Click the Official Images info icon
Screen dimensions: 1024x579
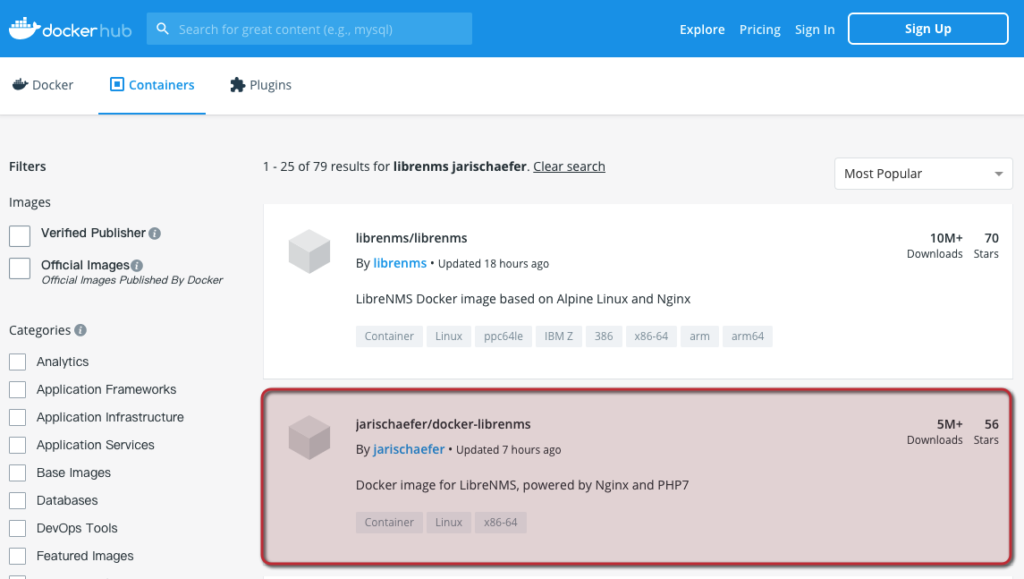(136, 266)
